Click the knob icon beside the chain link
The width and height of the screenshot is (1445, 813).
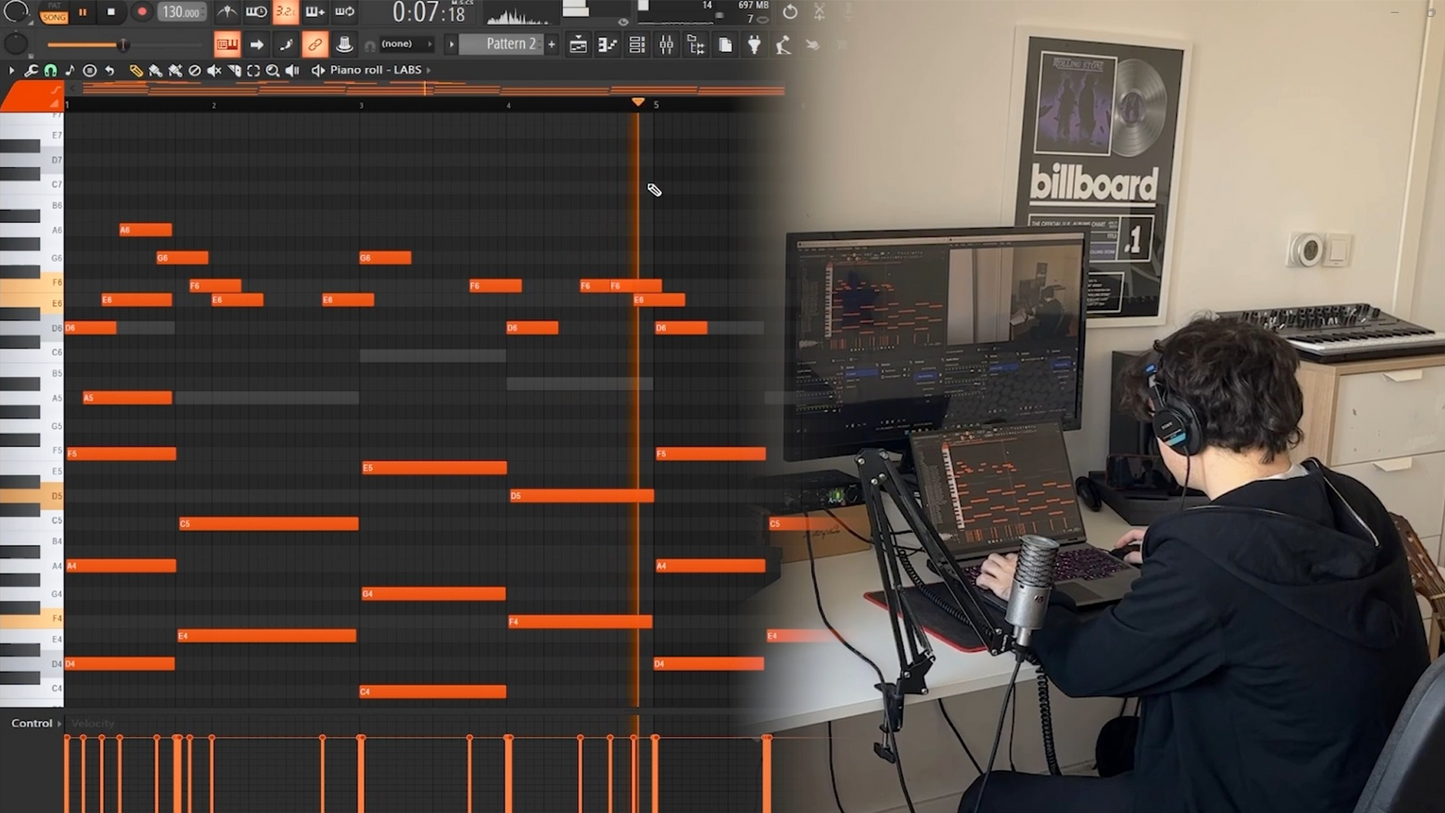point(344,44)
